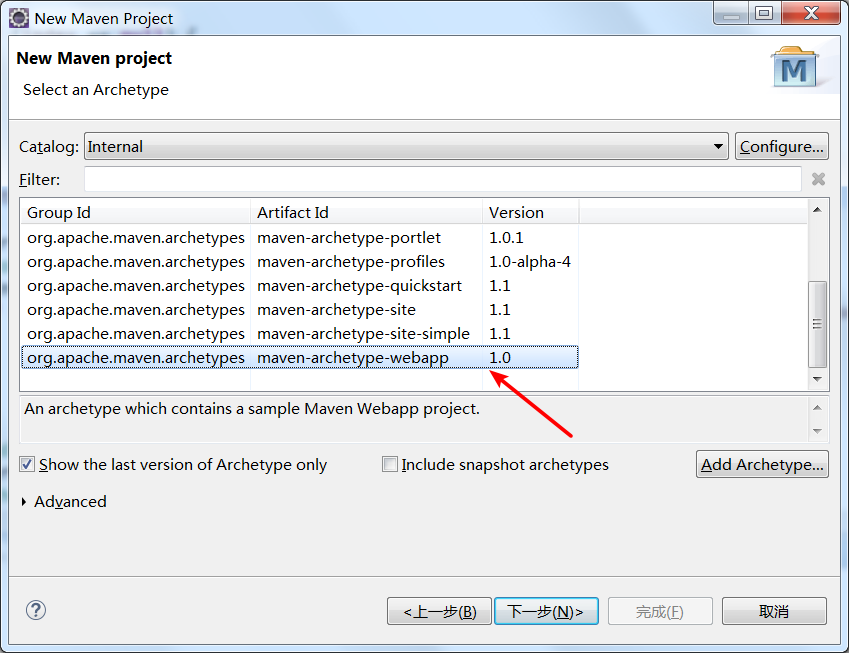Click the archetype list scroll up arrow
This screenshot has width=849, height=653.
coord(818,210)
